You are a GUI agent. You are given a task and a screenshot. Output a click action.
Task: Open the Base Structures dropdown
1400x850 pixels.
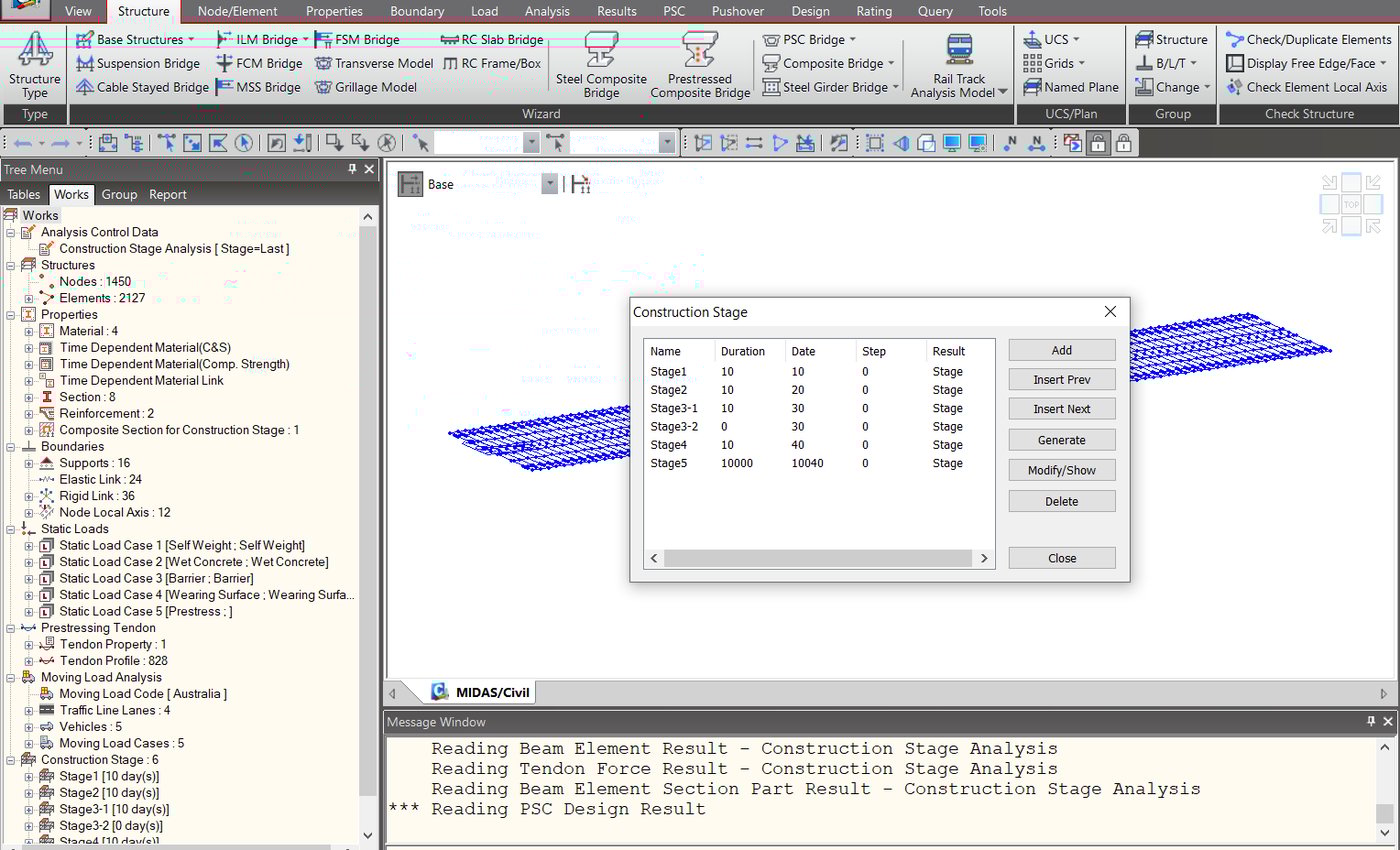pos(136,39)
